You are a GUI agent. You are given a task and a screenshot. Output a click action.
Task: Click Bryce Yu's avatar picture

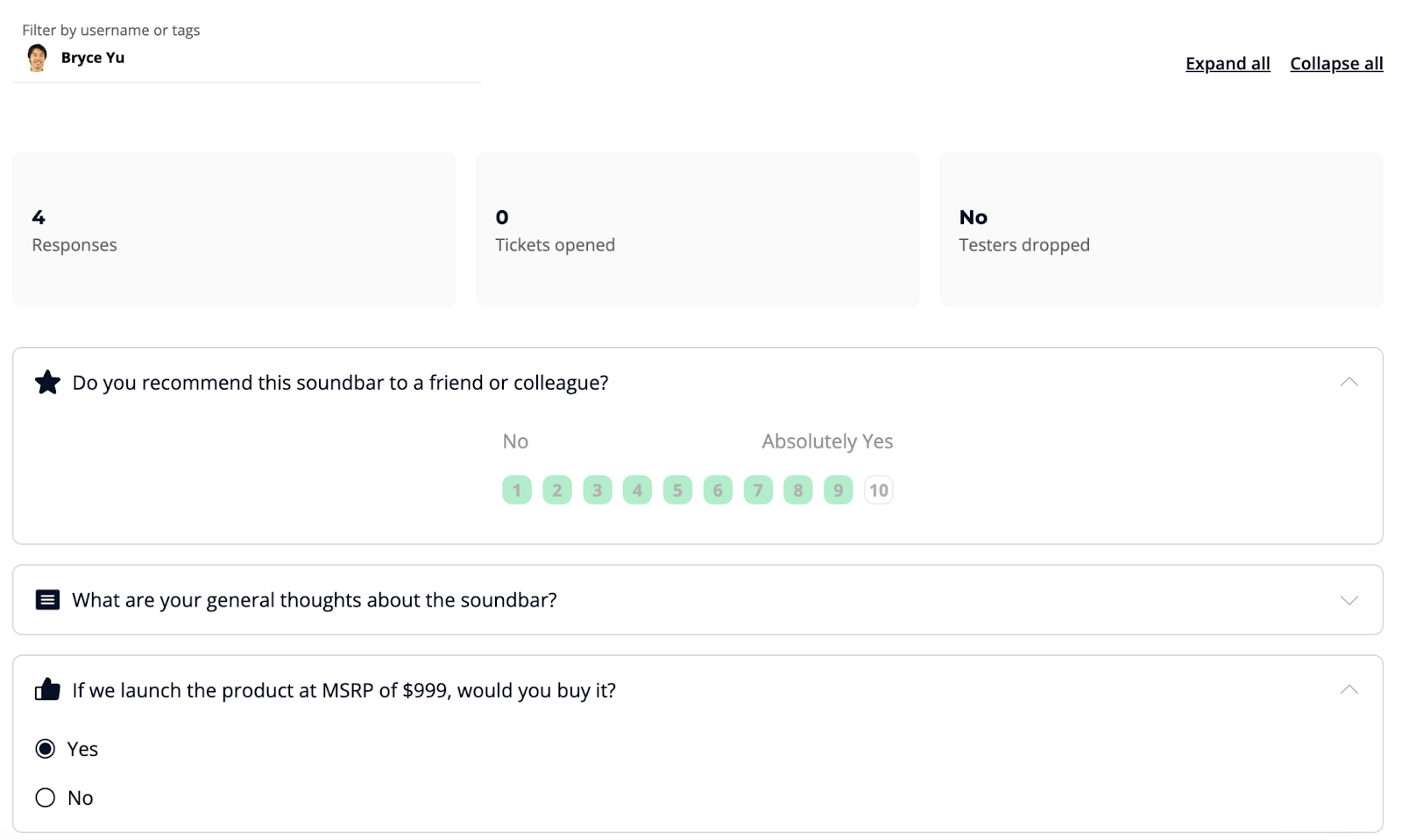click(37, 58)
